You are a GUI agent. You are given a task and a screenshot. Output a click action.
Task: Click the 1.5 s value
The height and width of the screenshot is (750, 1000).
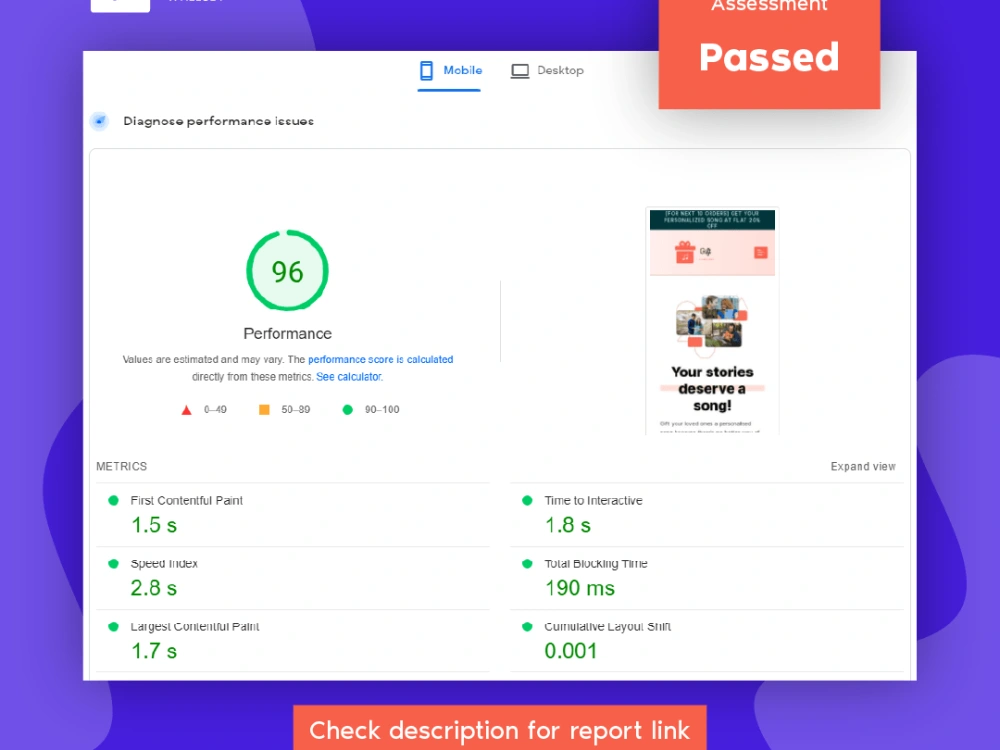tap(154, 526)
